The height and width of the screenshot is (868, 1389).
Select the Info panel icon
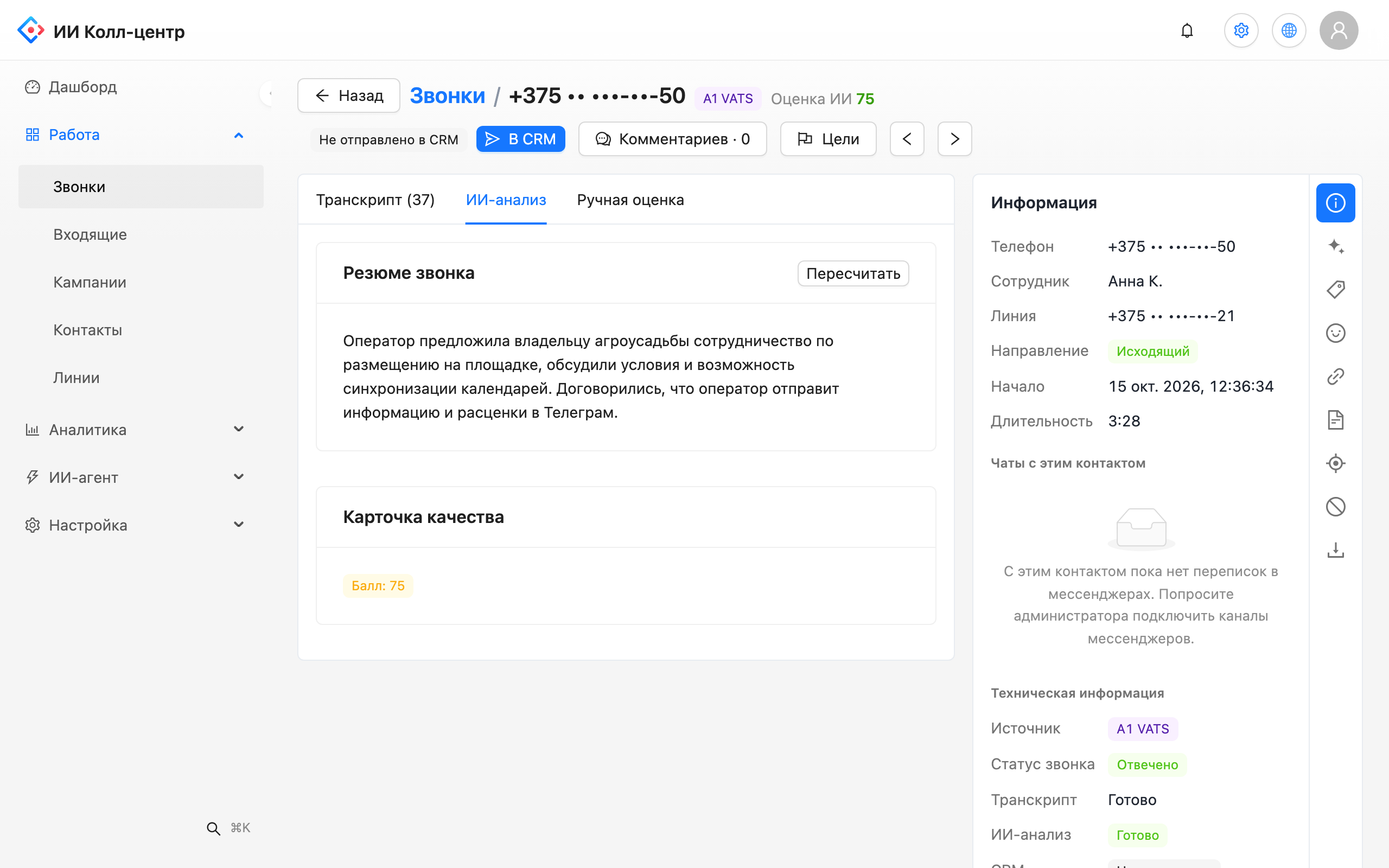pos(1335,203)
